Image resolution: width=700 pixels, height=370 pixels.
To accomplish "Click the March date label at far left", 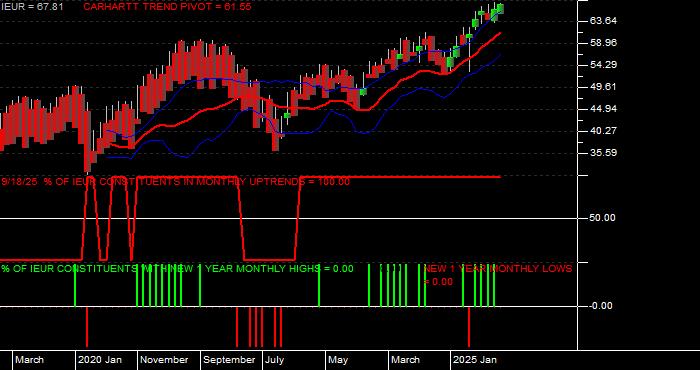I will [x=29, y=360].
